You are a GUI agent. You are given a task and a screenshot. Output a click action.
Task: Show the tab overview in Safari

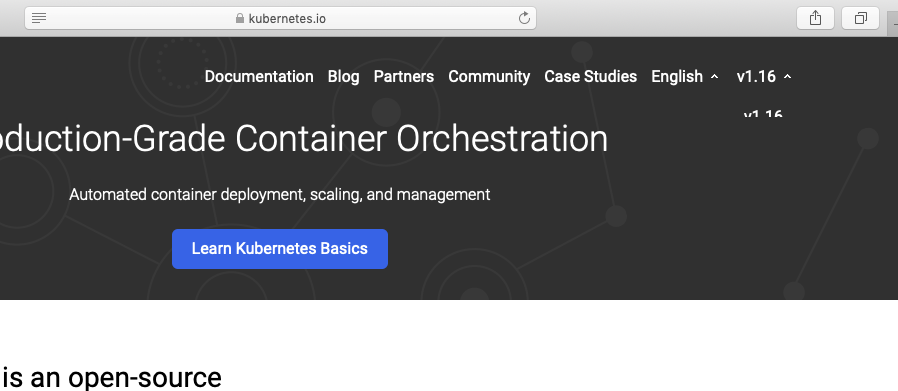860,18
